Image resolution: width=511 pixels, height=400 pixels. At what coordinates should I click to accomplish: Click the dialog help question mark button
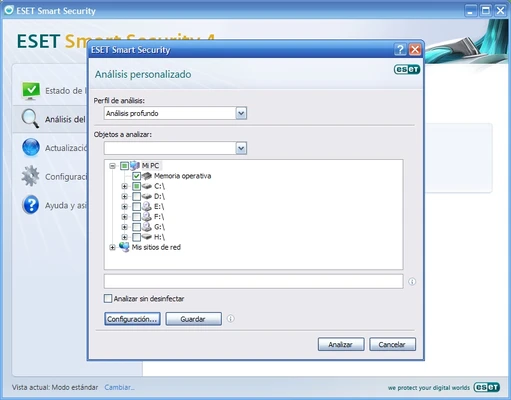[x=400, y=50]
